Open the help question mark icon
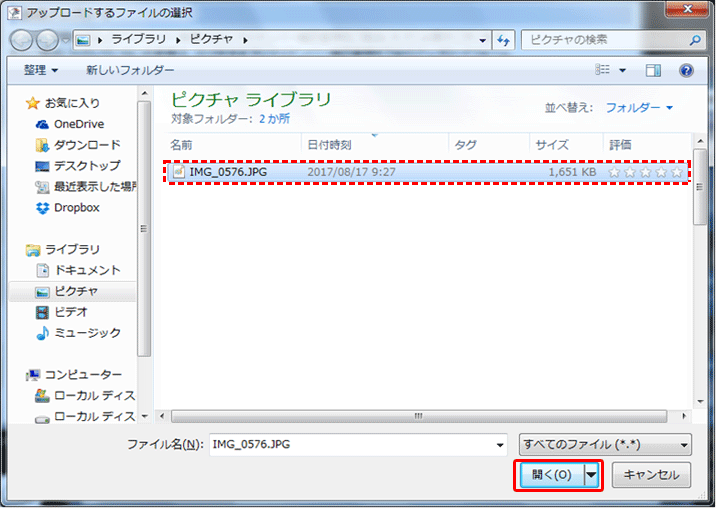The height and width of the screenshot is (508, 717). 686,70
